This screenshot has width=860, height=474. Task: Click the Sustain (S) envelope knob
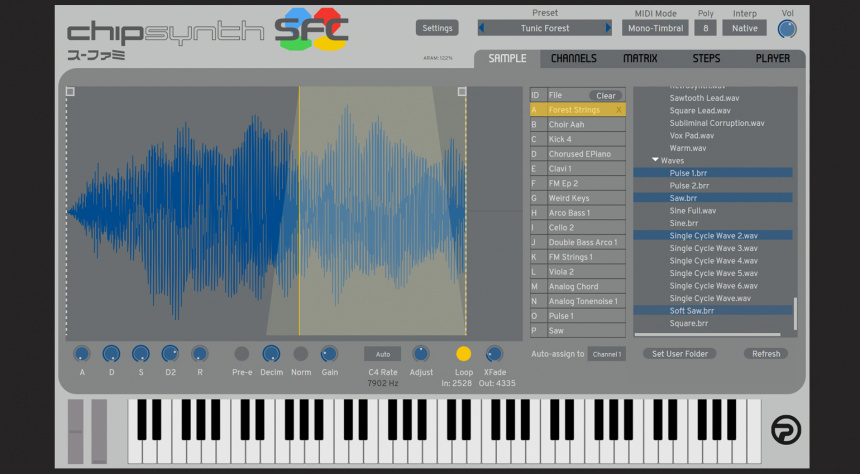point(141,354)
